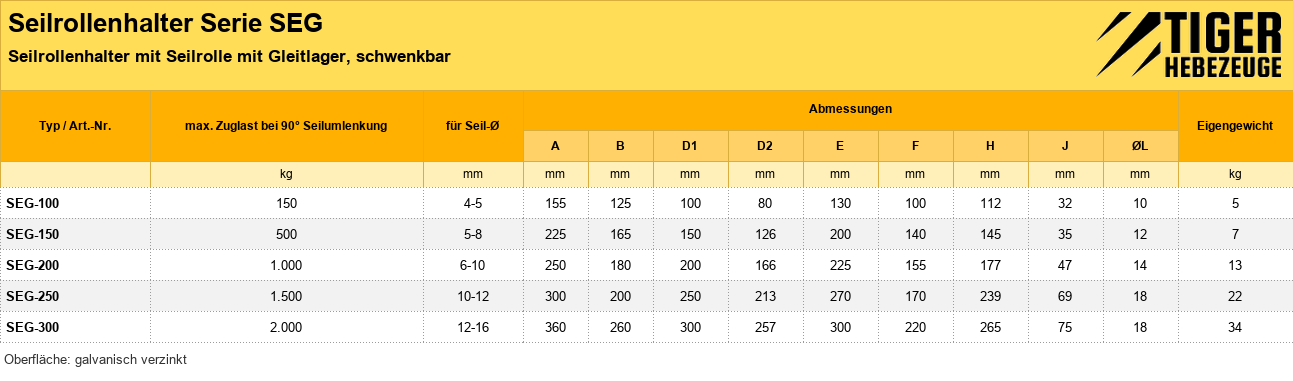1293x381 pixels.
Task: Click the max. Zuglast column header
Action: pos(287,126)
